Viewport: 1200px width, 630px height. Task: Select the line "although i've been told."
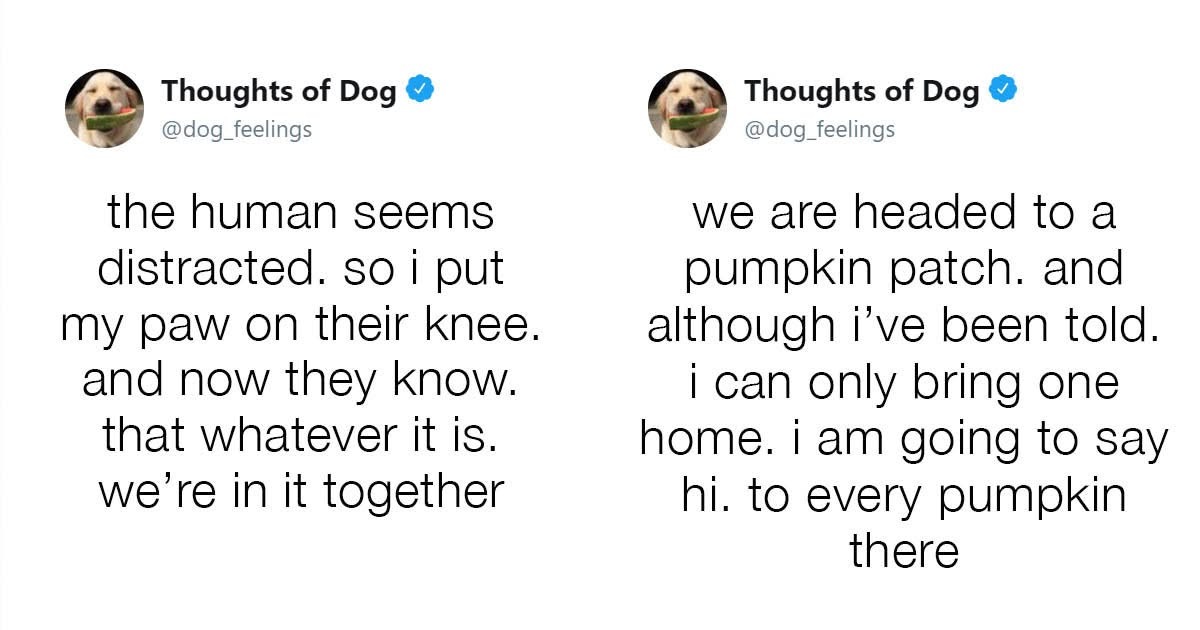coord(903,326)
